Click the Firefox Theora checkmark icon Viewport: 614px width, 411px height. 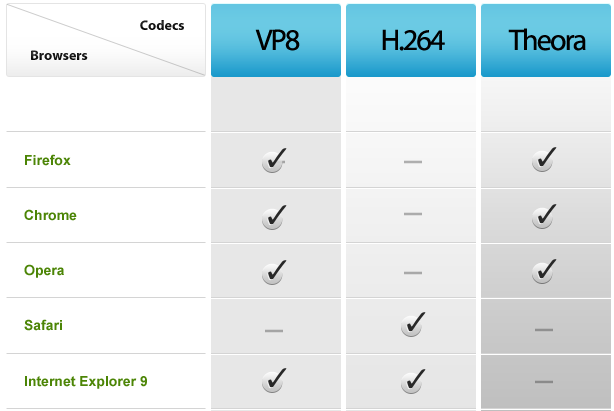(x=544, y=159)
